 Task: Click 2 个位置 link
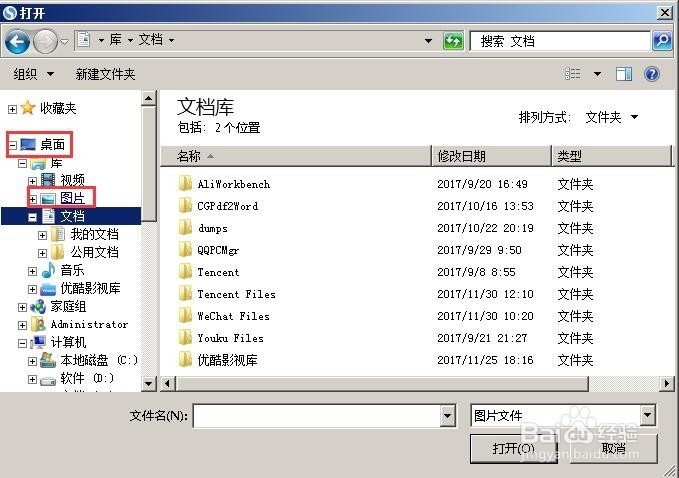[237, 128]
